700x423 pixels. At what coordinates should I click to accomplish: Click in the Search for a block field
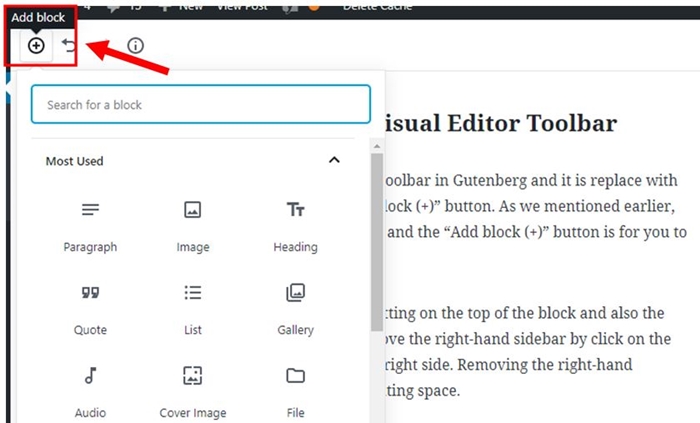201,104
